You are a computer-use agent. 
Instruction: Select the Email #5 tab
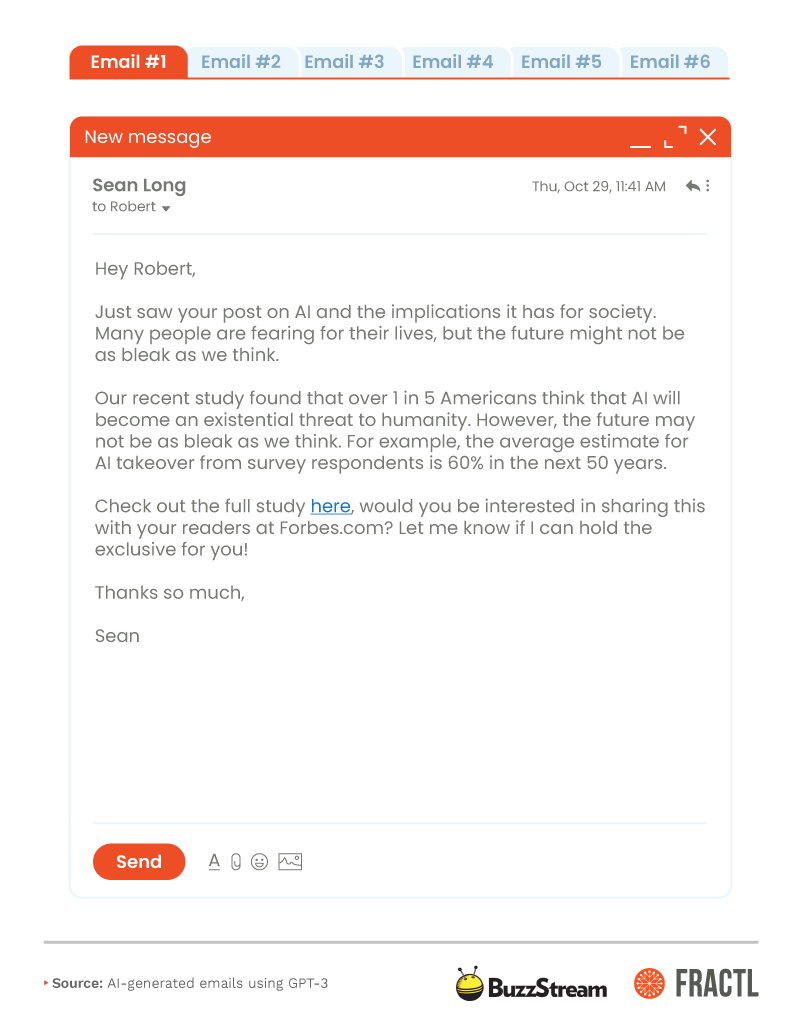(x=561, y=62)
